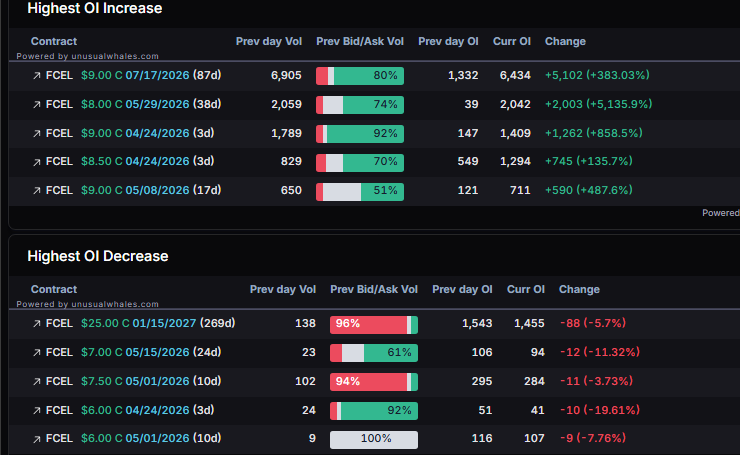The height and width of the screenshot is (455, 740).
Task: Sort OI Increase table by Prev day Vol
Action: coord(269,42)
